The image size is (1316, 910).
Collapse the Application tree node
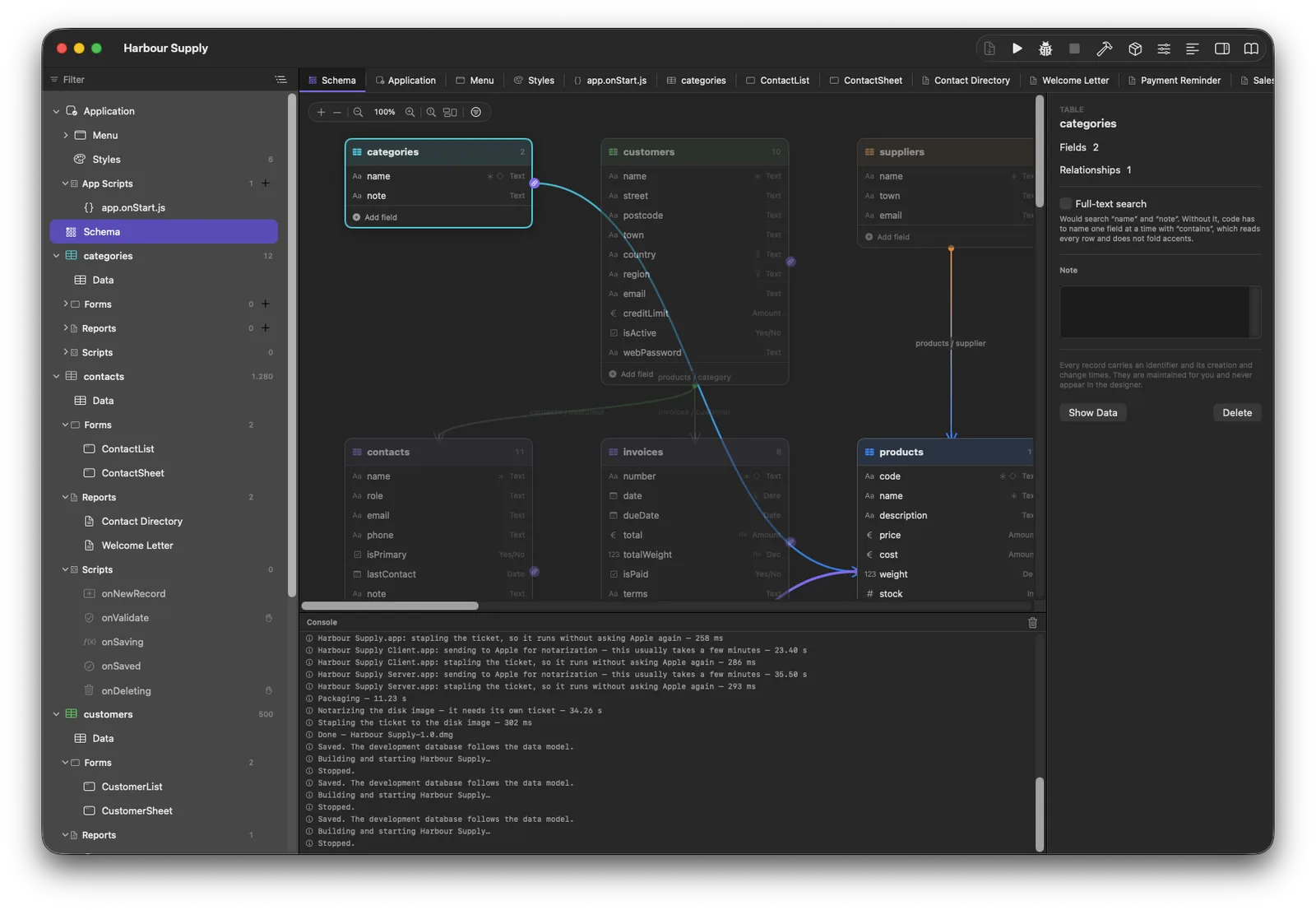[56, 111]
